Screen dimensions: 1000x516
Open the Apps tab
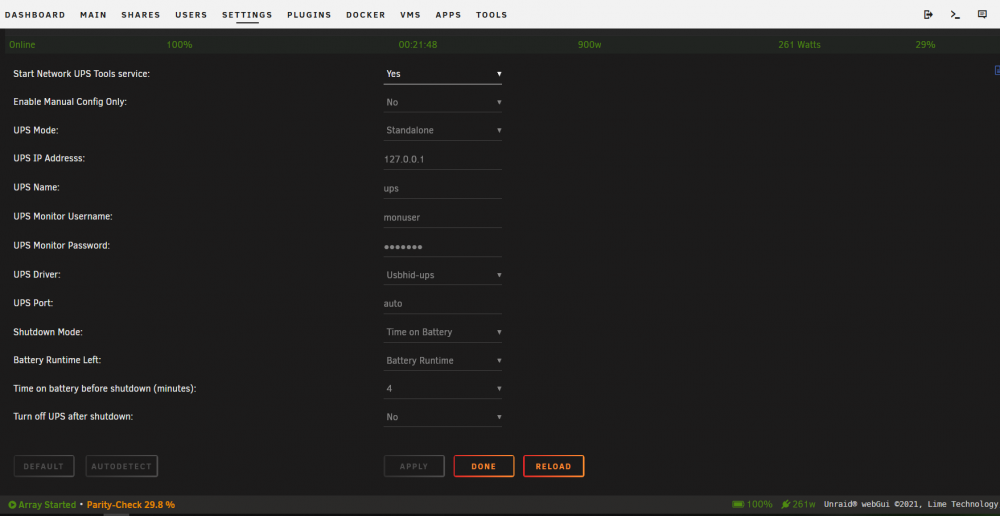448,15
